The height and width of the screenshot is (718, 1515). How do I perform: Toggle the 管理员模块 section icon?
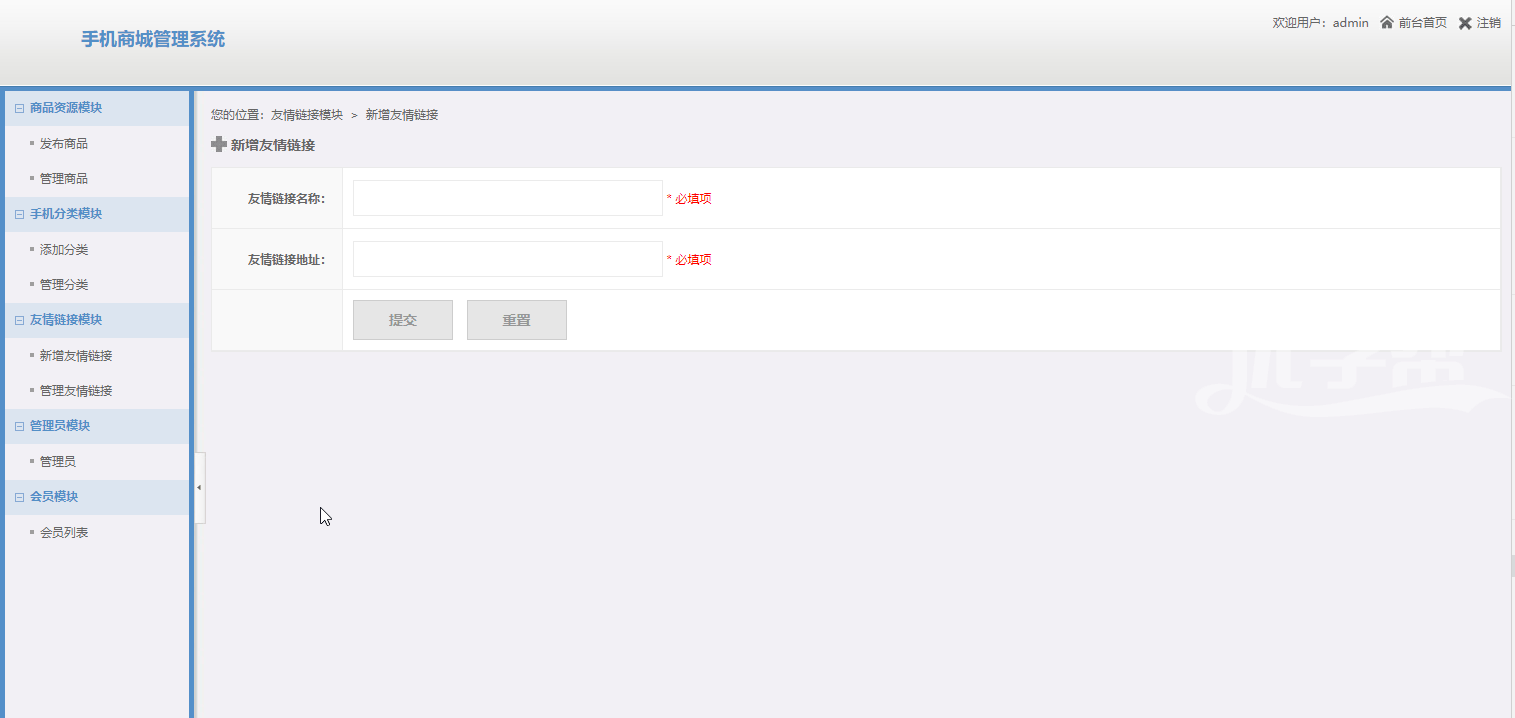tap(19, 426)
